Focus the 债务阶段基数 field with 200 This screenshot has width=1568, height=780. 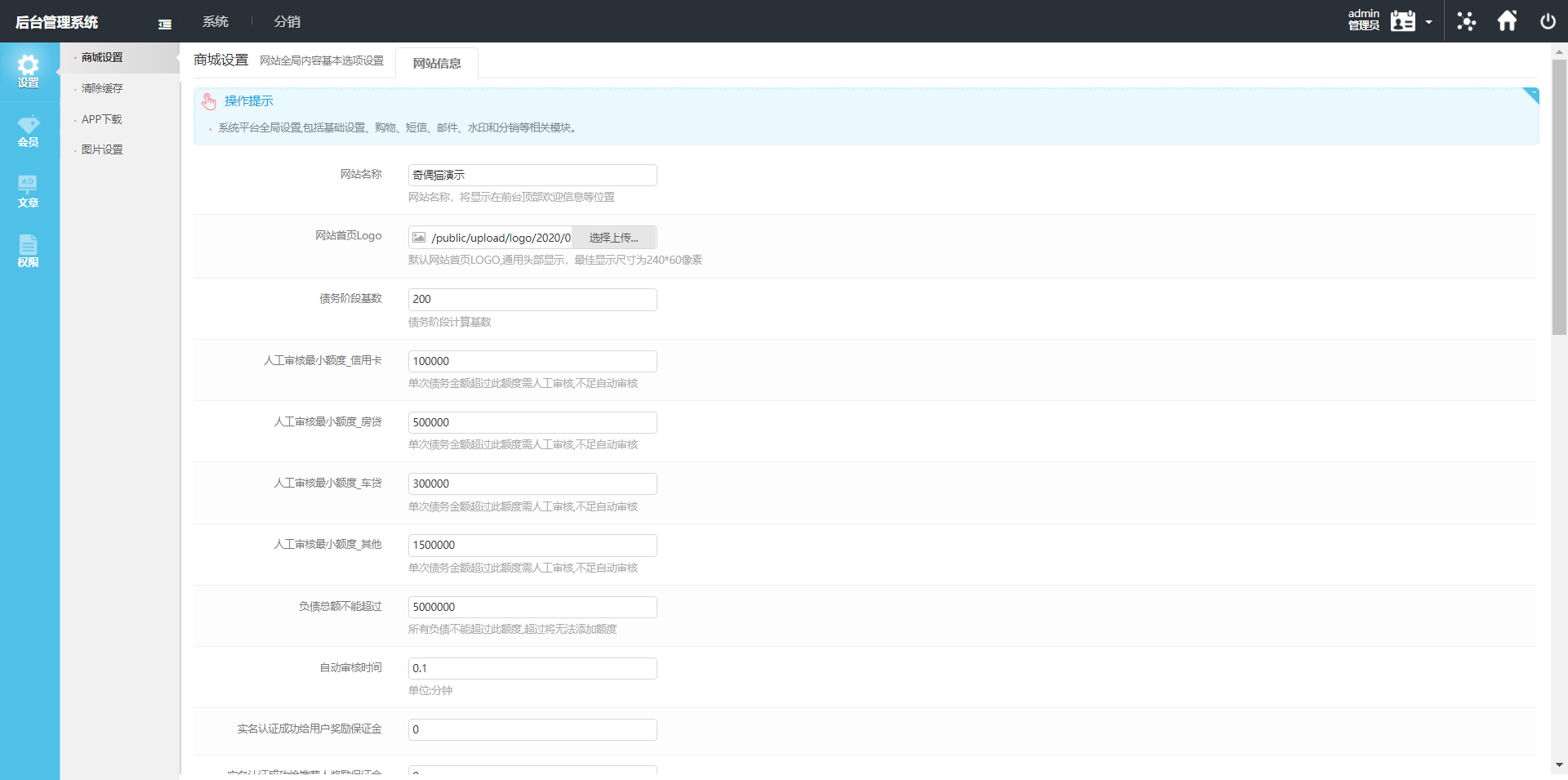pyautogui.click(x=532, y=299)
